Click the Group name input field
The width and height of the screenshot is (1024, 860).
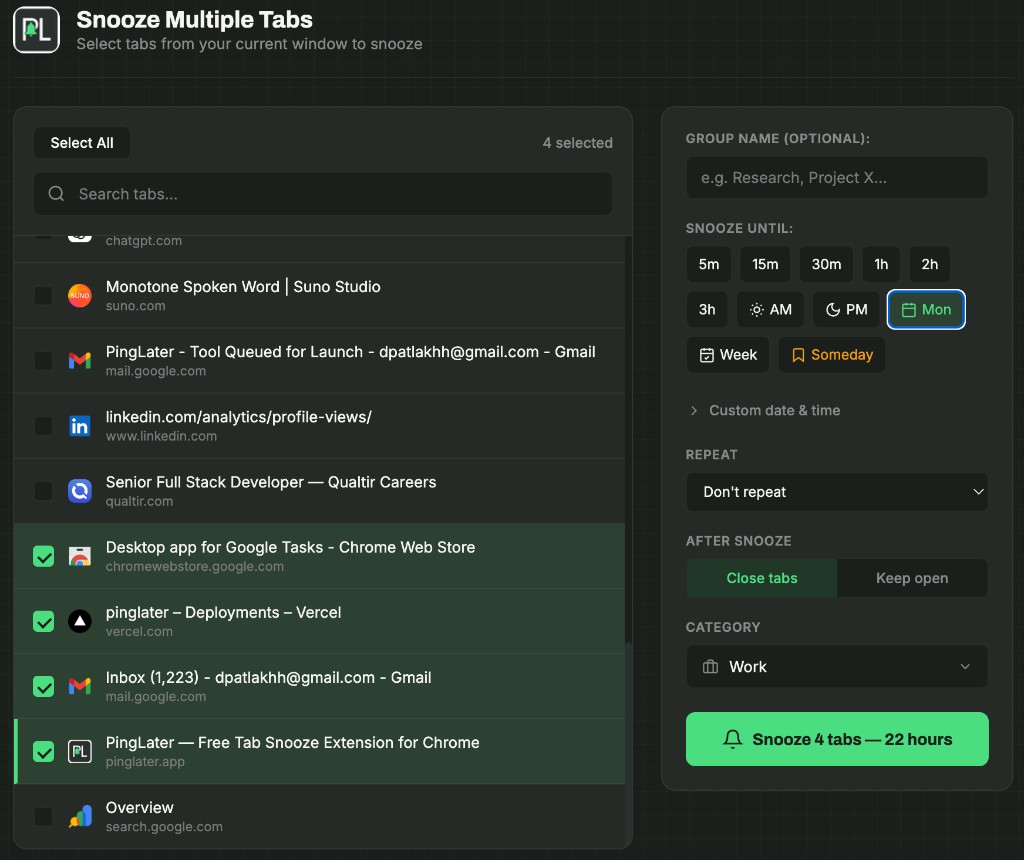point(837,177)
